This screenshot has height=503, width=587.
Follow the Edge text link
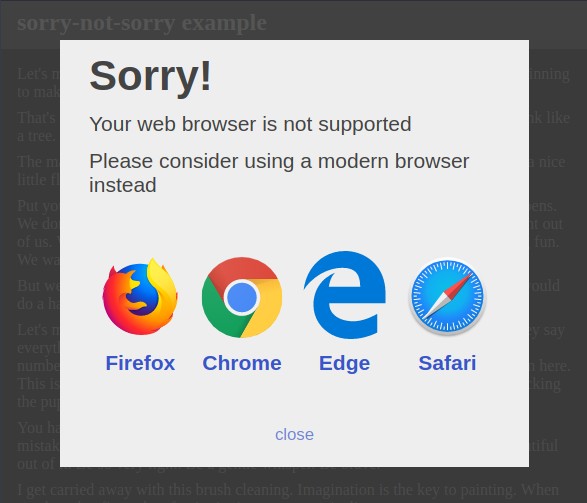(x=344, y=364)
